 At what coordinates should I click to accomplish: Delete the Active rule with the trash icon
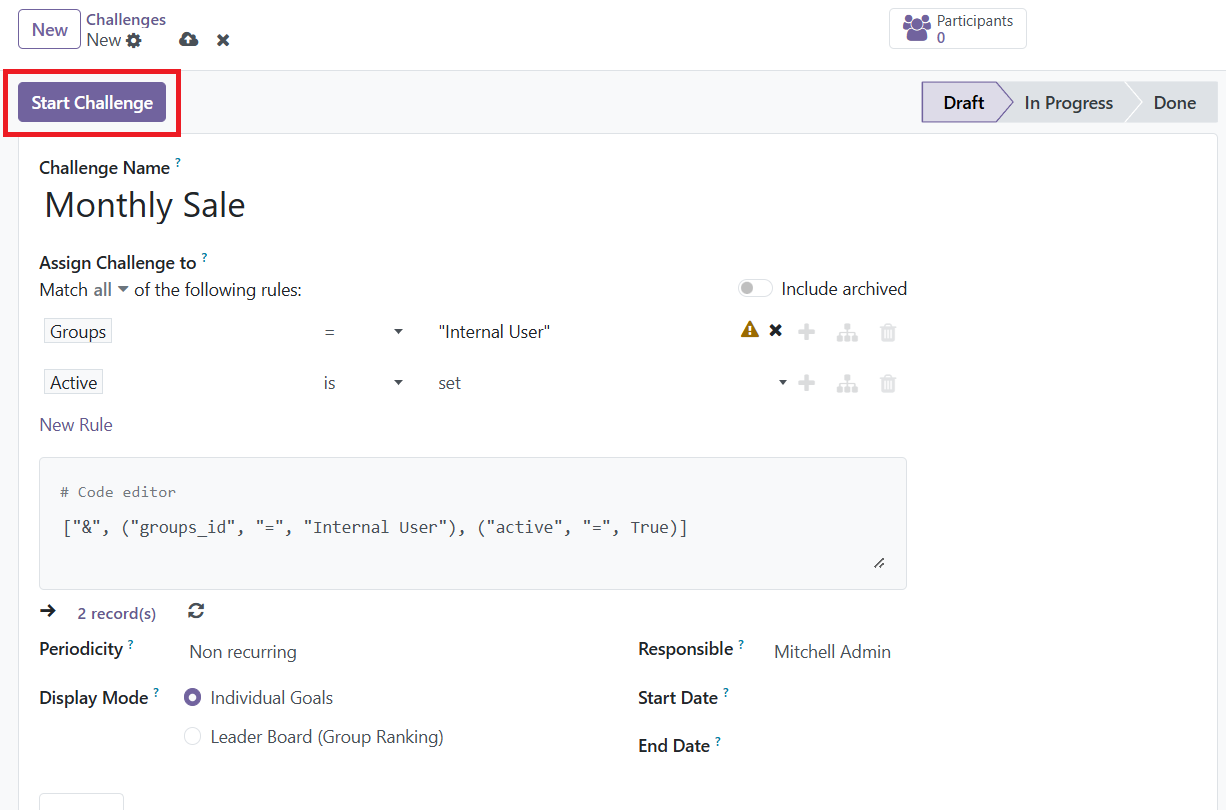pyautogui.click(x=887, y=383)
